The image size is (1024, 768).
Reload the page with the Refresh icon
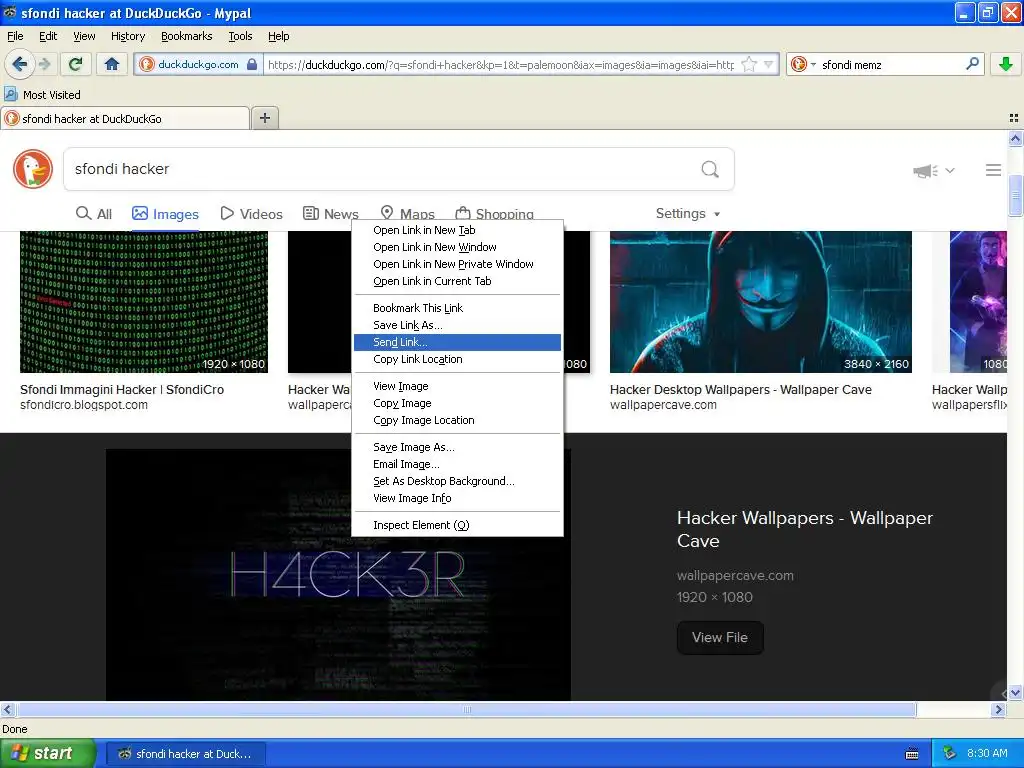76,64
